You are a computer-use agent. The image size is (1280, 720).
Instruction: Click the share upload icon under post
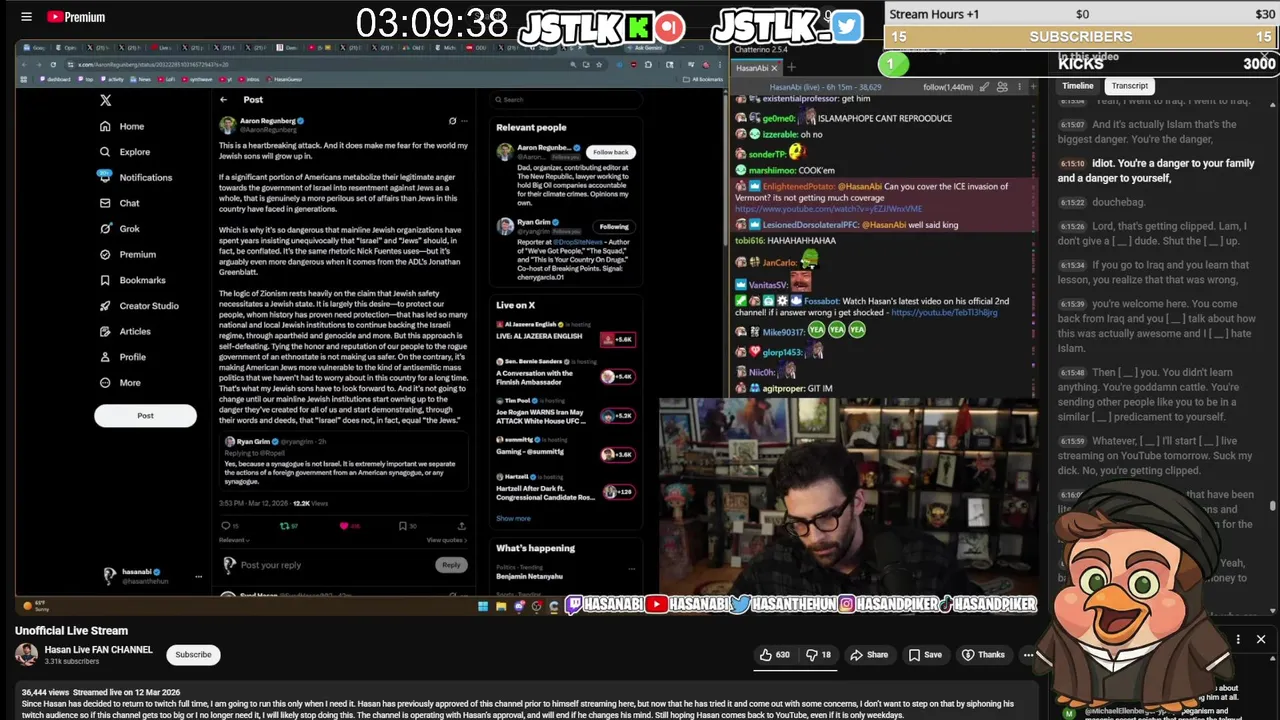pyautogui.click(x=461, y=525)
